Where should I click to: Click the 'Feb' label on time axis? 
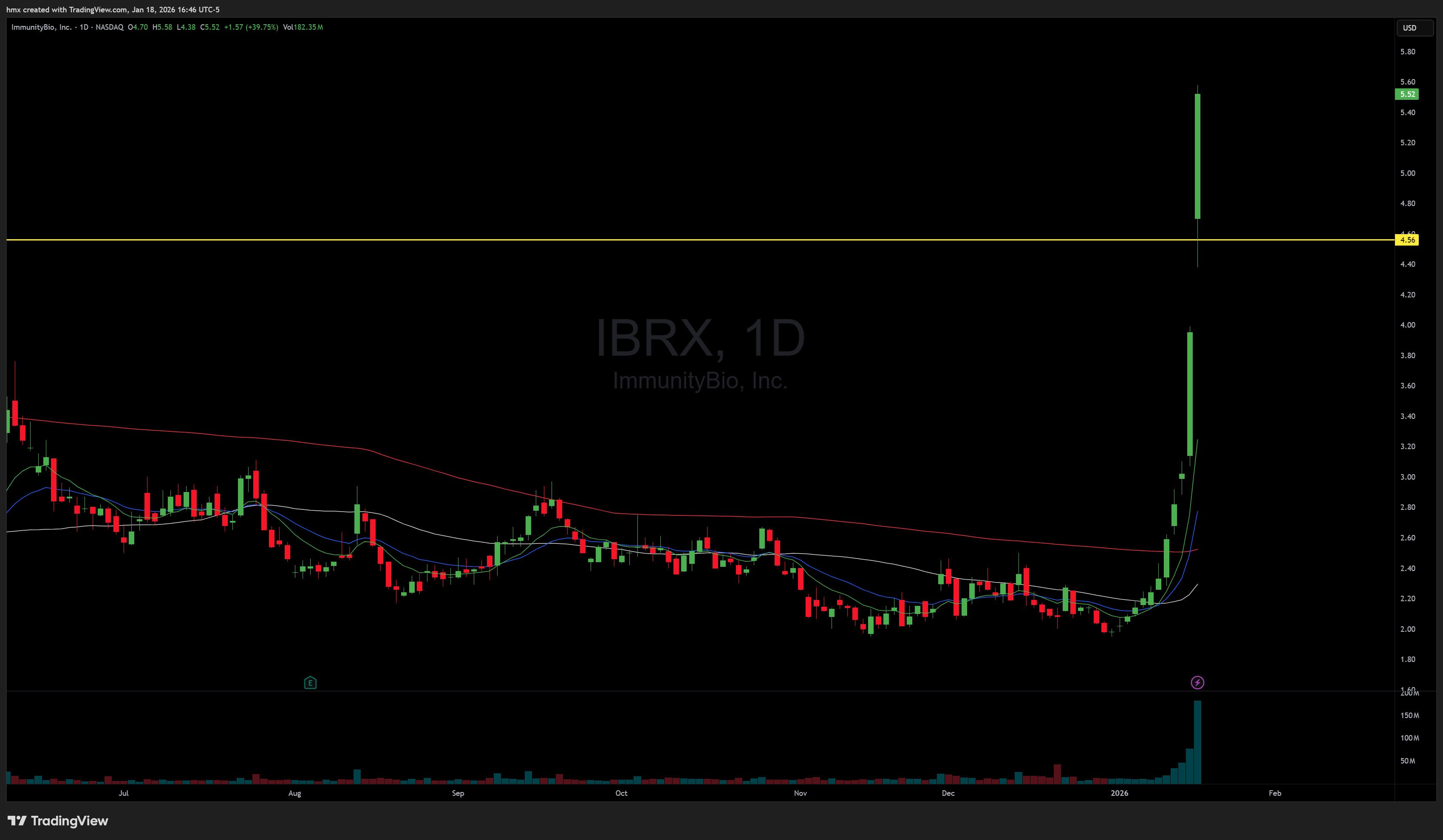(1275, 793)
